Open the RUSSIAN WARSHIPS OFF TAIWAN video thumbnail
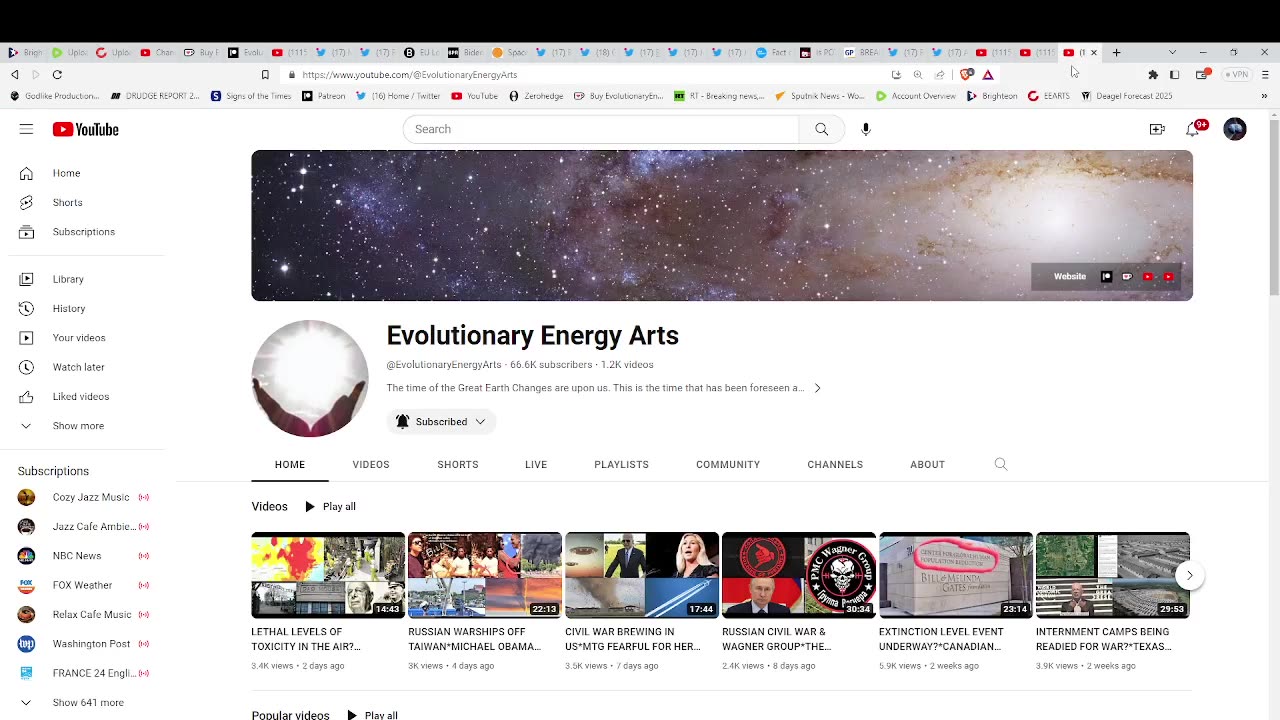1280x720 pixels. tap(485, 575)
